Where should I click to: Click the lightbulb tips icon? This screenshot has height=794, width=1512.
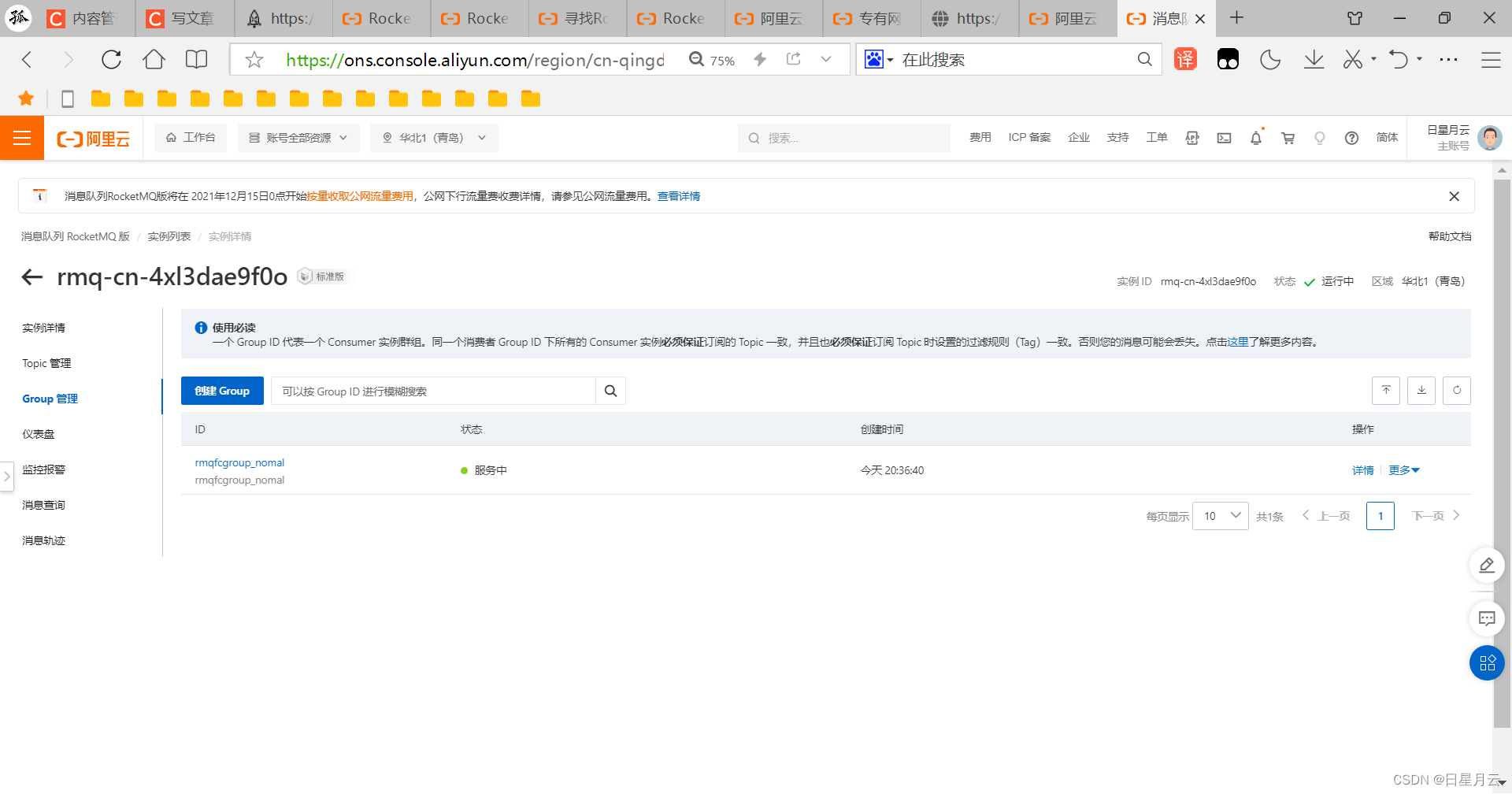pos(1320,138)
